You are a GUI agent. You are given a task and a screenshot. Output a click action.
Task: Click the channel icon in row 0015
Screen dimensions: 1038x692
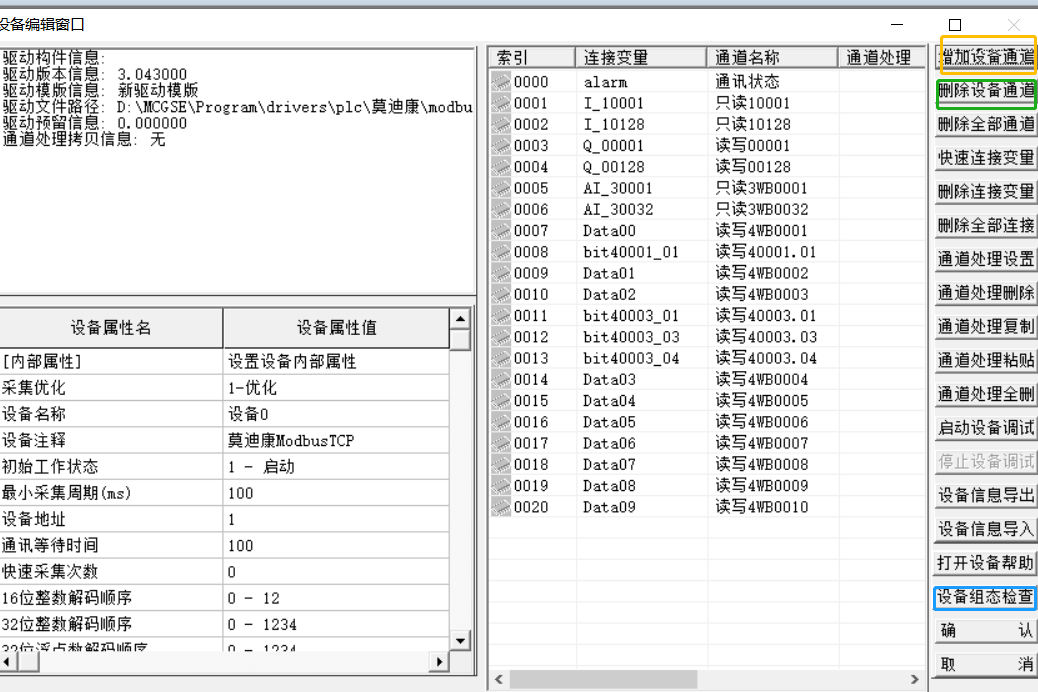[x=500, y=401]
